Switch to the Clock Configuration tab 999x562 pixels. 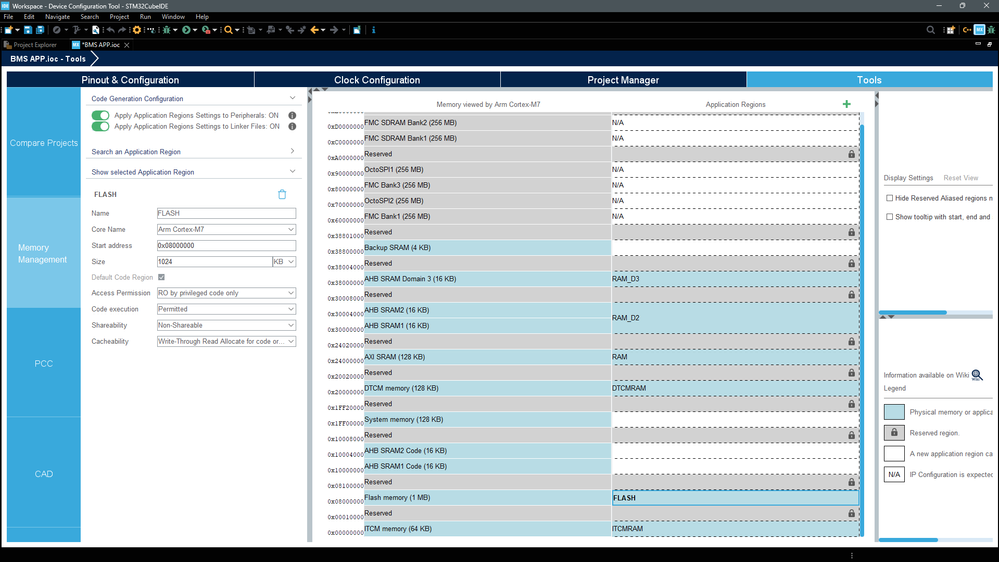tap(377, 80)
